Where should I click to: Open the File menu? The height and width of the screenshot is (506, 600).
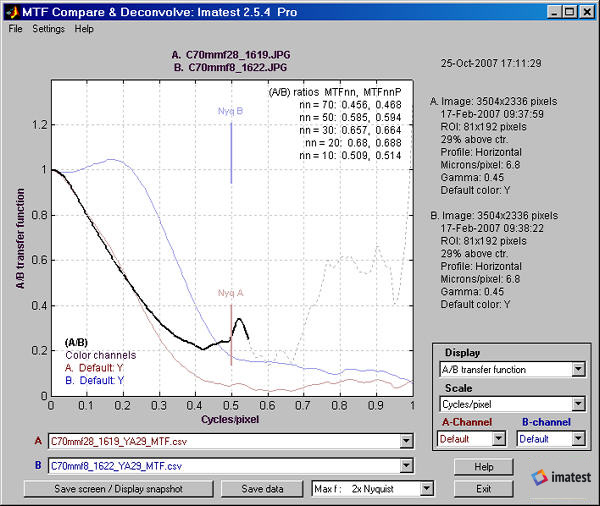pyautogui.click(x=15, y=29)
